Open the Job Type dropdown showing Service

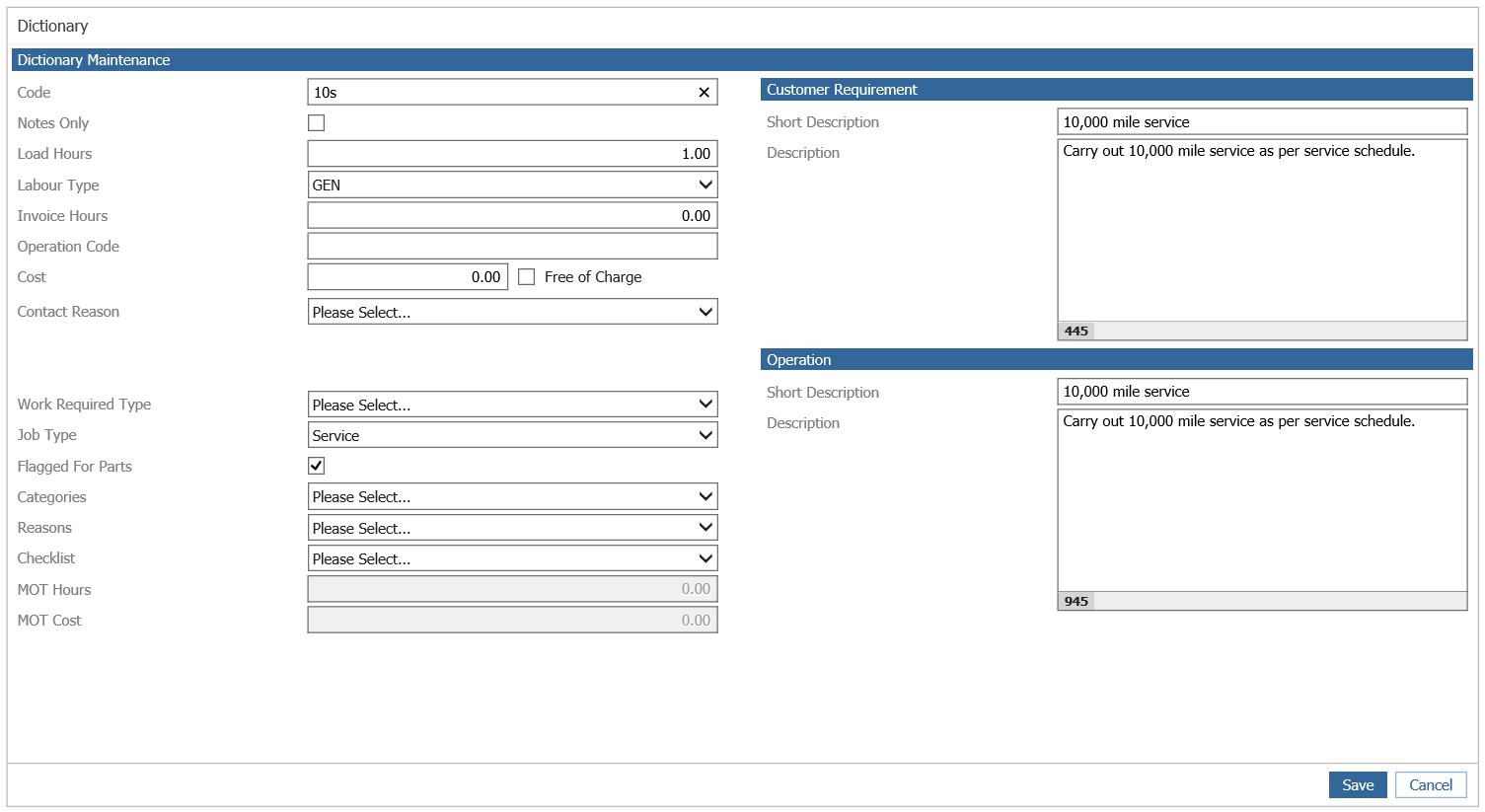click(x=512, y=435)
